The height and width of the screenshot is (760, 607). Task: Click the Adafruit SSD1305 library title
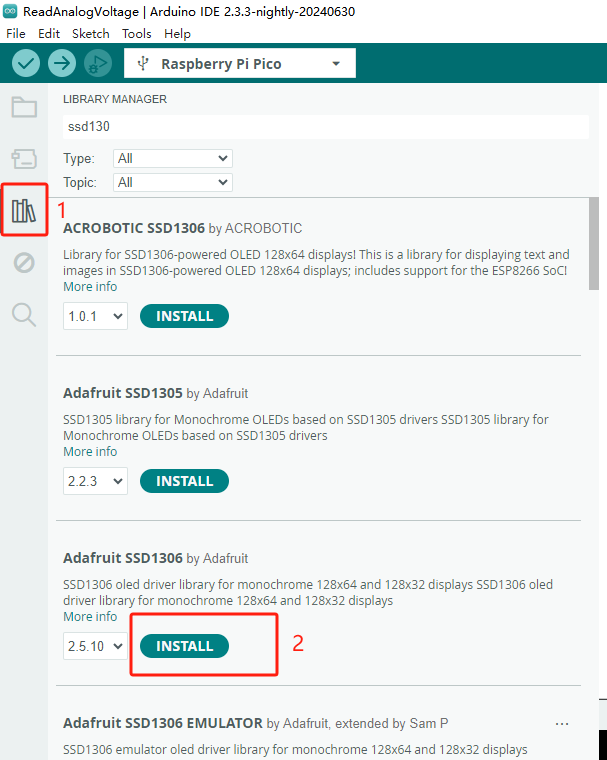tap(123, 393)
